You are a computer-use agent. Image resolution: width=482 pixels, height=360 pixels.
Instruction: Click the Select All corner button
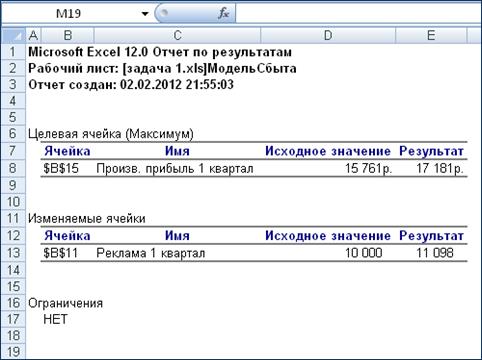coord(13,35)
